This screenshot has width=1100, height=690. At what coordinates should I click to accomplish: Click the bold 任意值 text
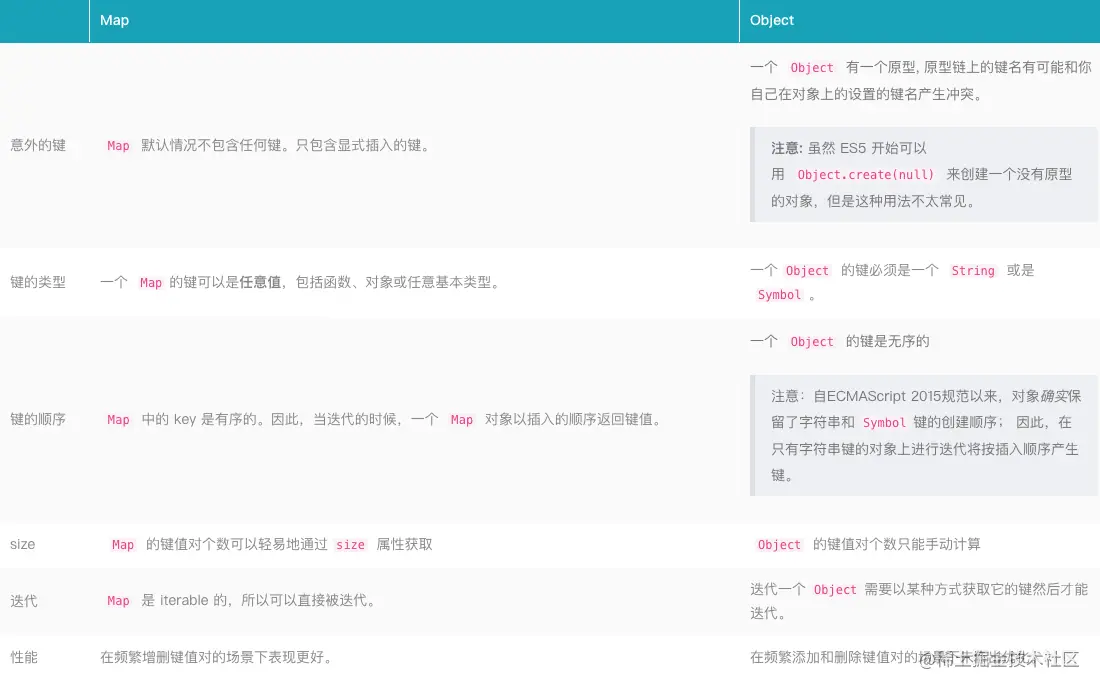(x=259, y=282)
